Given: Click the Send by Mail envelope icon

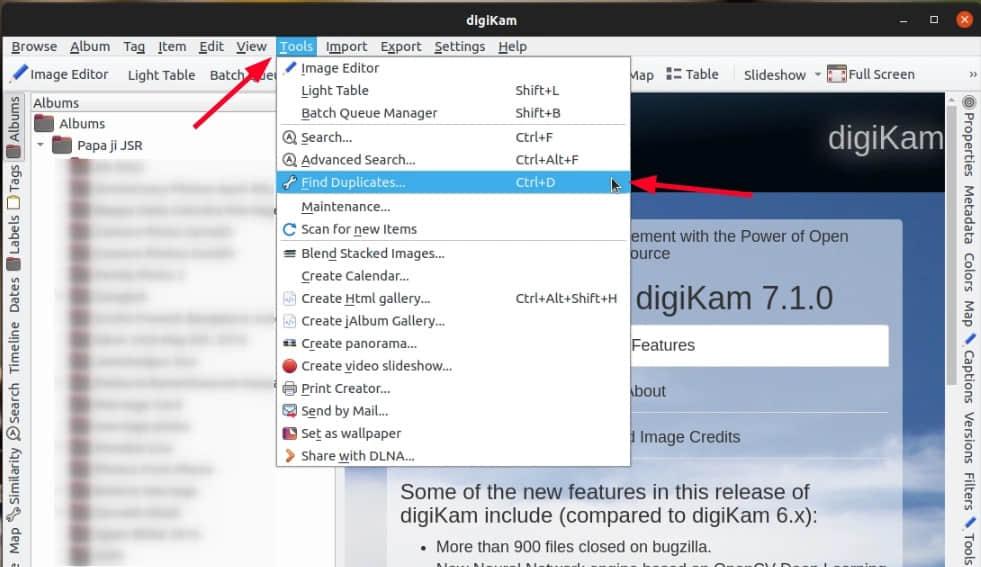Looking at the screenshot, I should [289, 411].
